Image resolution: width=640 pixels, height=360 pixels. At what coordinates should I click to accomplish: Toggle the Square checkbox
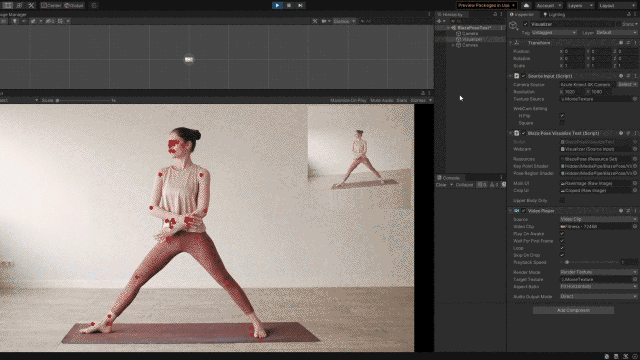tap(562, 123)
